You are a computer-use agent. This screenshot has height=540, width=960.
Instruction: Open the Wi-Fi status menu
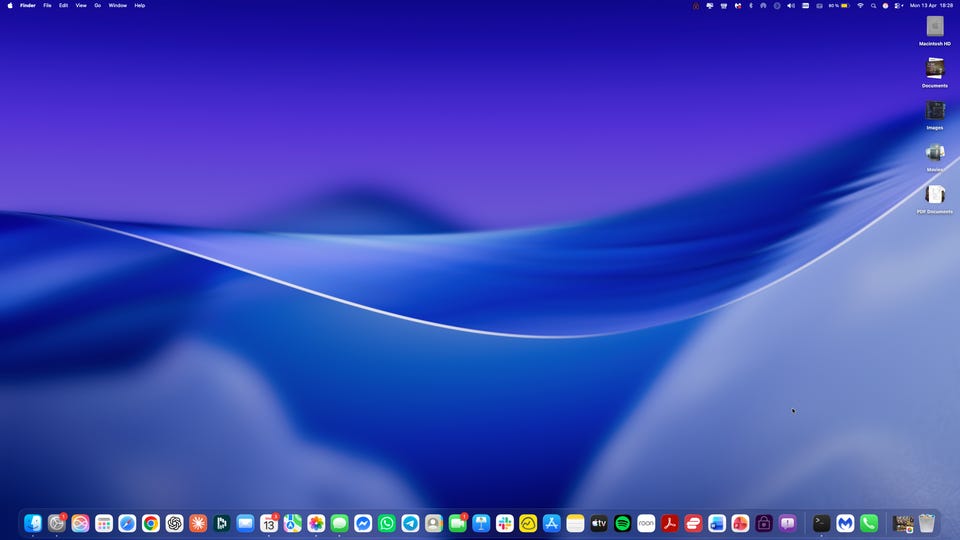pyautogui.click(x=860, y=5)
